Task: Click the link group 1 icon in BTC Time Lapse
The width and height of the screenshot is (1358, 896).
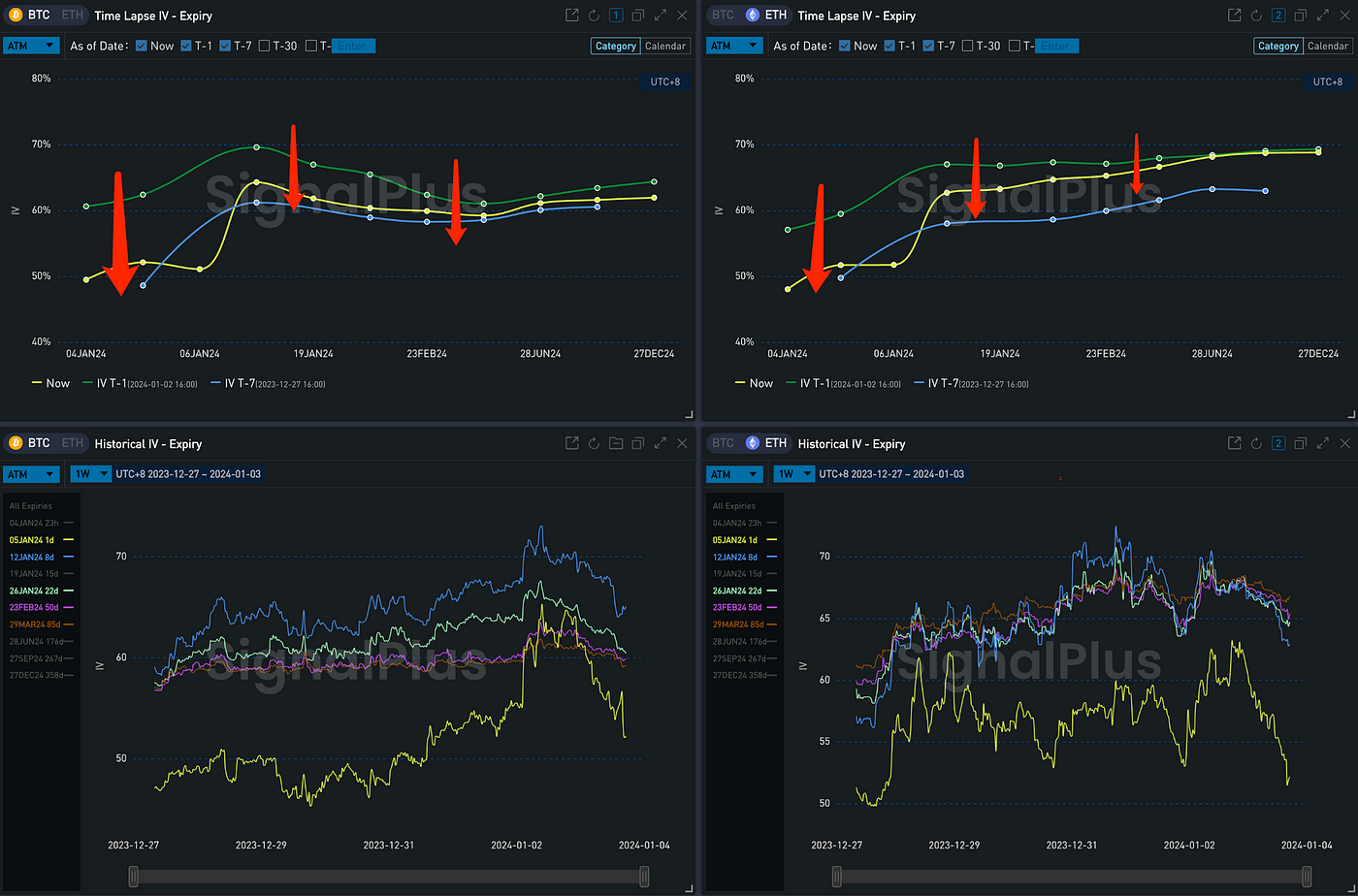Action: click(x=616, y=16)
